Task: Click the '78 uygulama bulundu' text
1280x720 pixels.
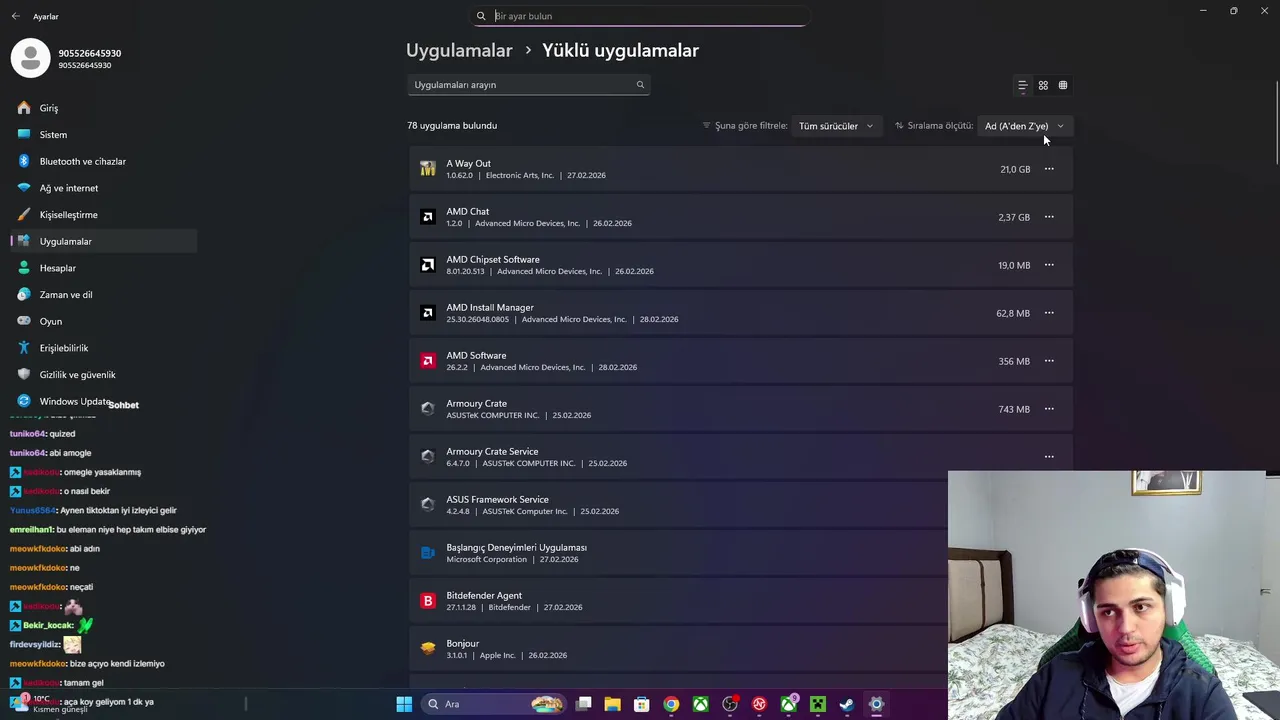Action: click(x=452, y=125)
